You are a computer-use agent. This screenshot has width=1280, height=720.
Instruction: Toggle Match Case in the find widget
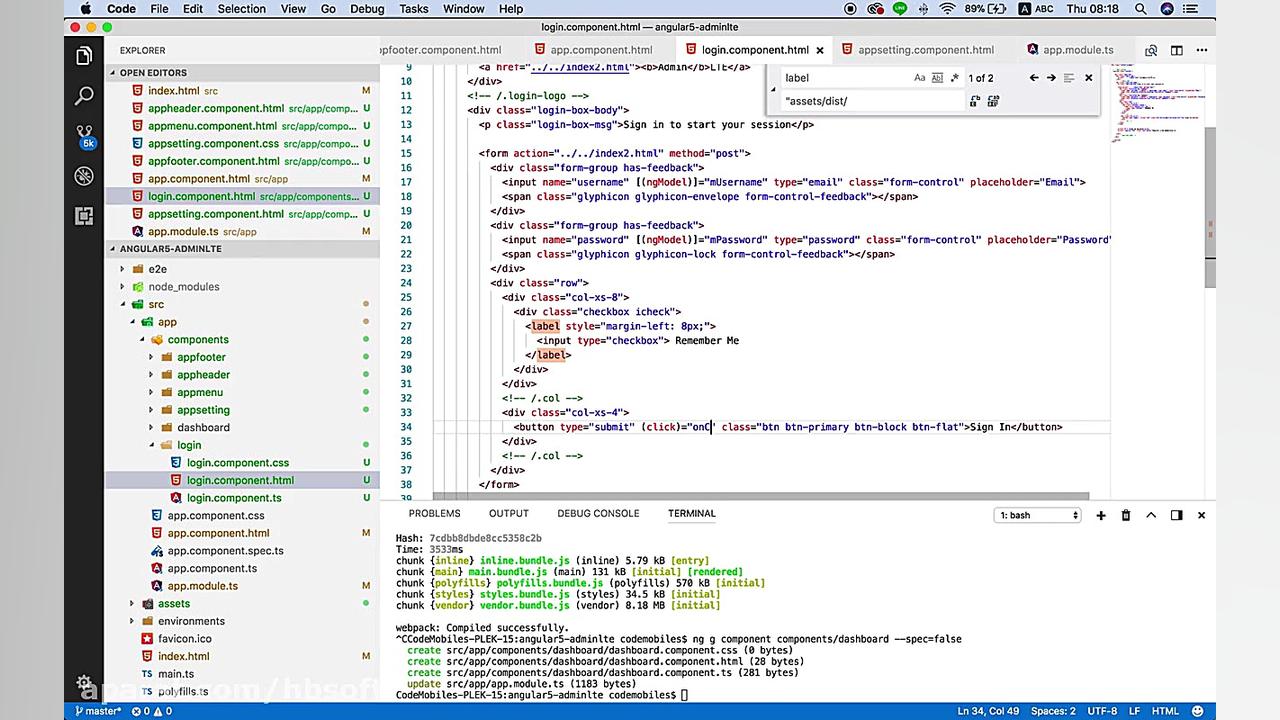[920, 78]
